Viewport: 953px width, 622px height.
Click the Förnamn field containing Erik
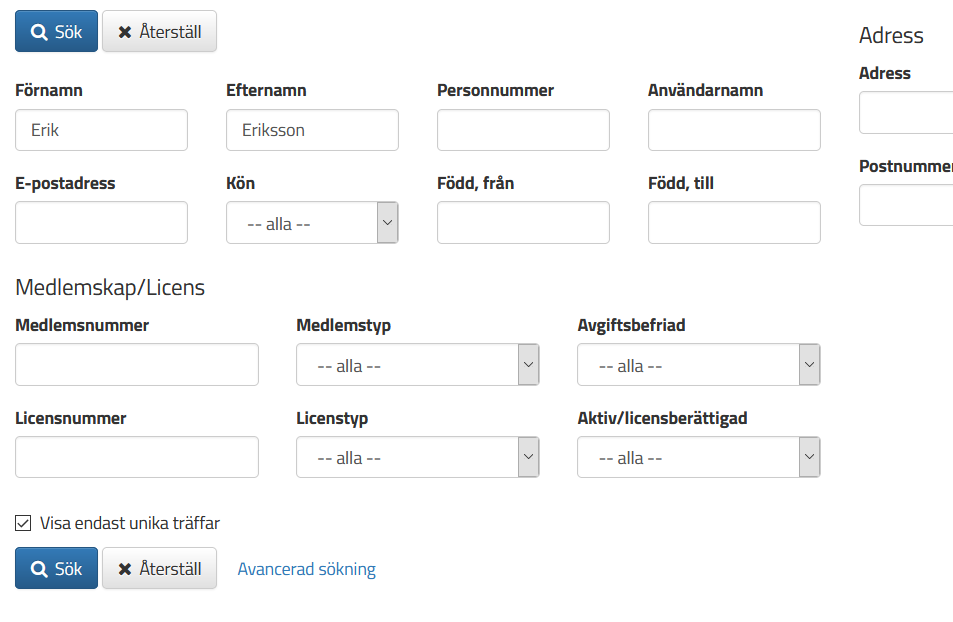coord(101,130)
